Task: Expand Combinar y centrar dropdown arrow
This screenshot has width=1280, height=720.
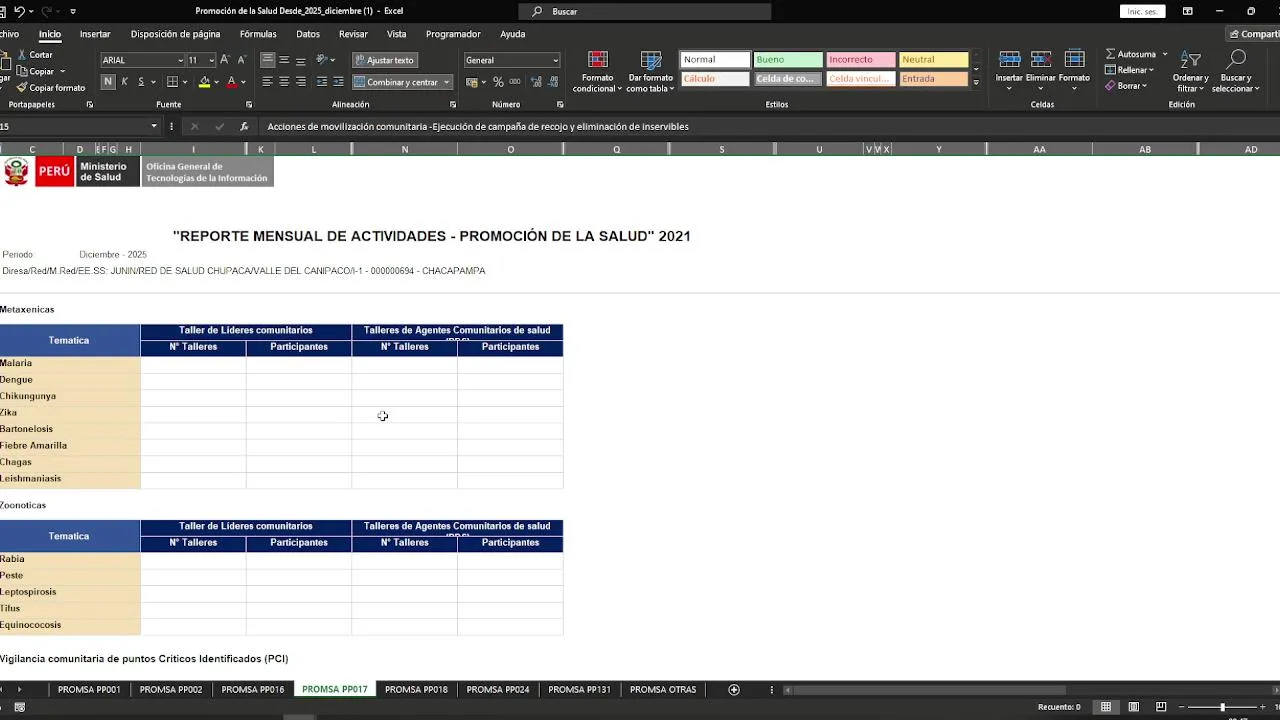Action: [446, 82]
